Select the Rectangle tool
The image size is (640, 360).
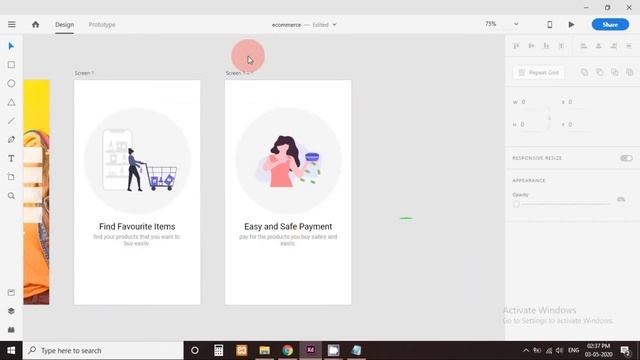point(11,64)
